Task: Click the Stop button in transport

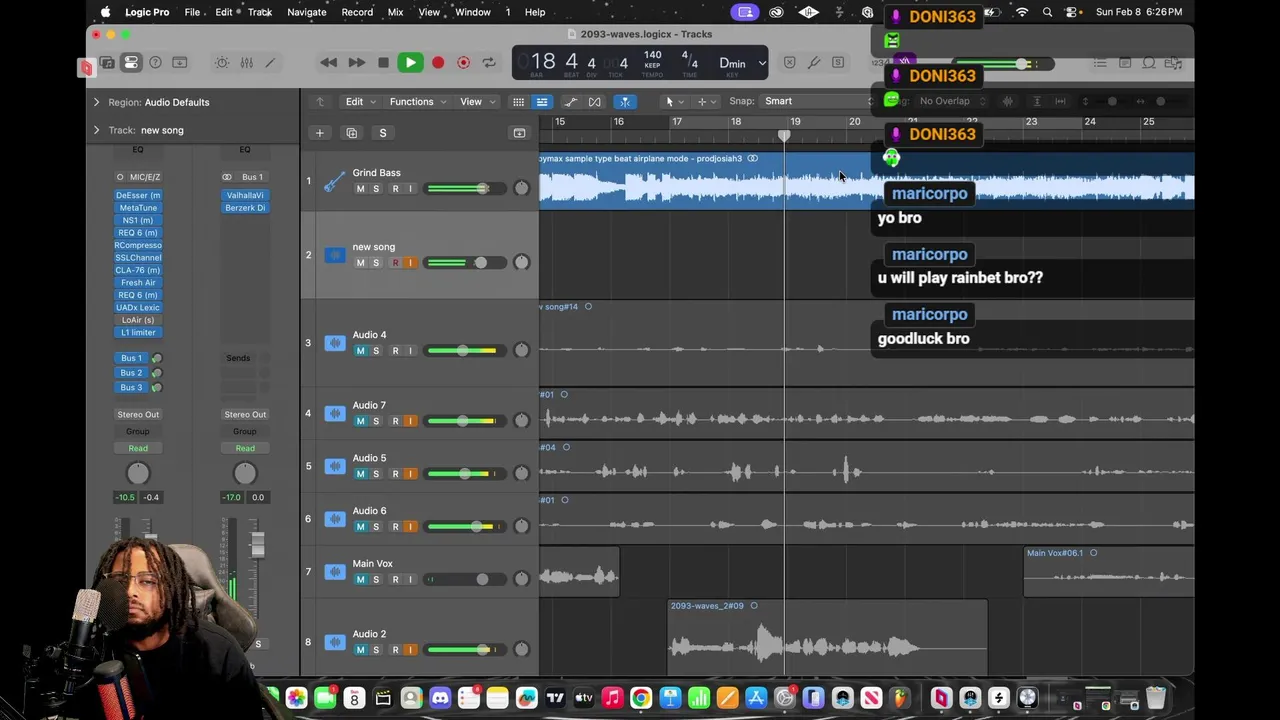Action: pos(383,63)
